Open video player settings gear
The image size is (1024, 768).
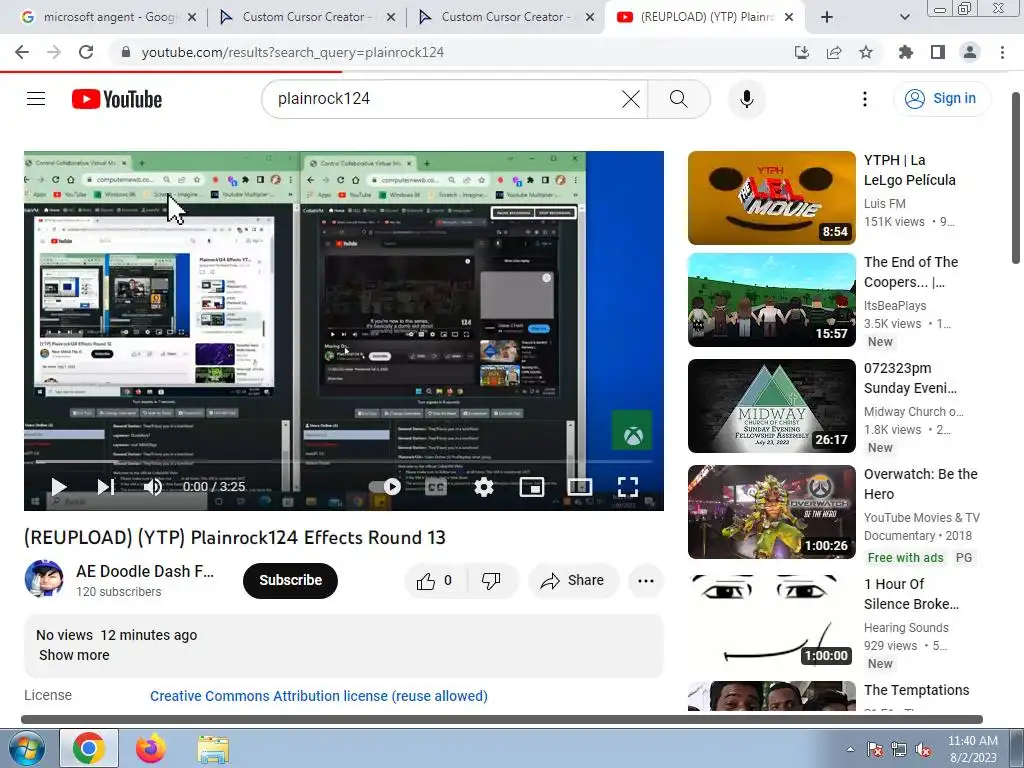click(483, 487)
